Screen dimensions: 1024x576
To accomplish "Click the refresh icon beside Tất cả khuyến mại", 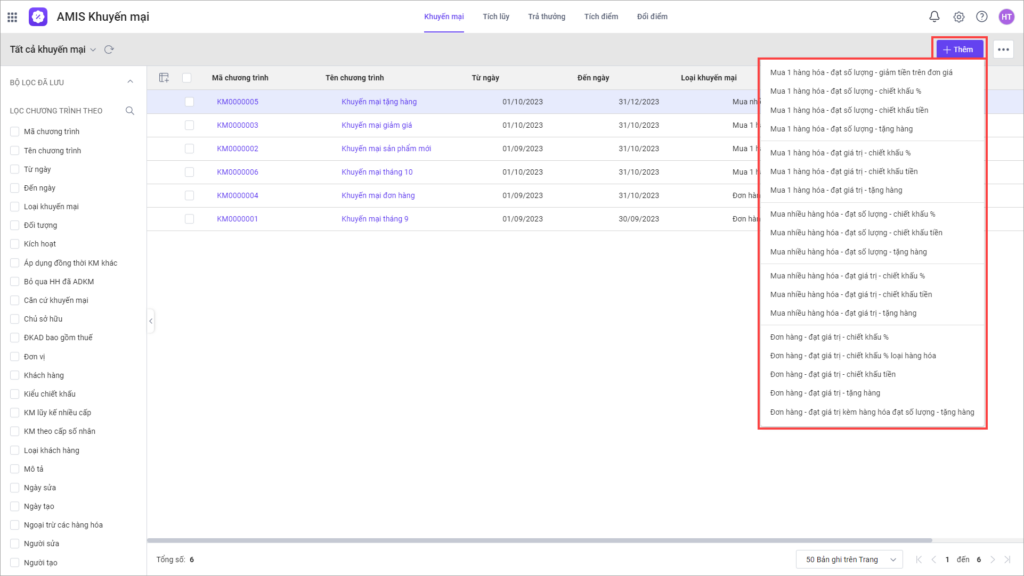I will [x=109, y=49].
